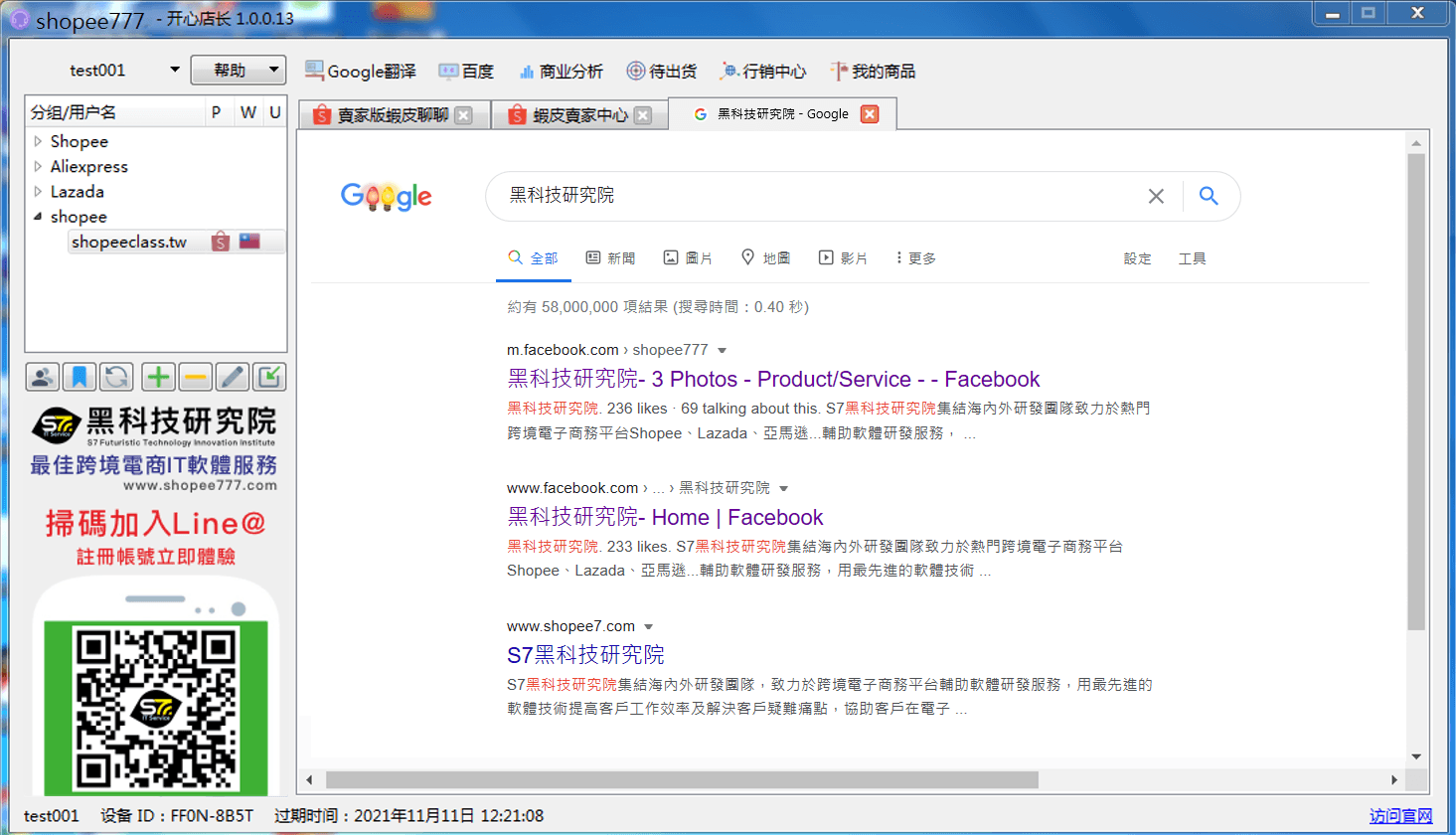Click the Shopee store icon next to shopeeclass.tw
The image size is (1456, 835).
point(221,242)
